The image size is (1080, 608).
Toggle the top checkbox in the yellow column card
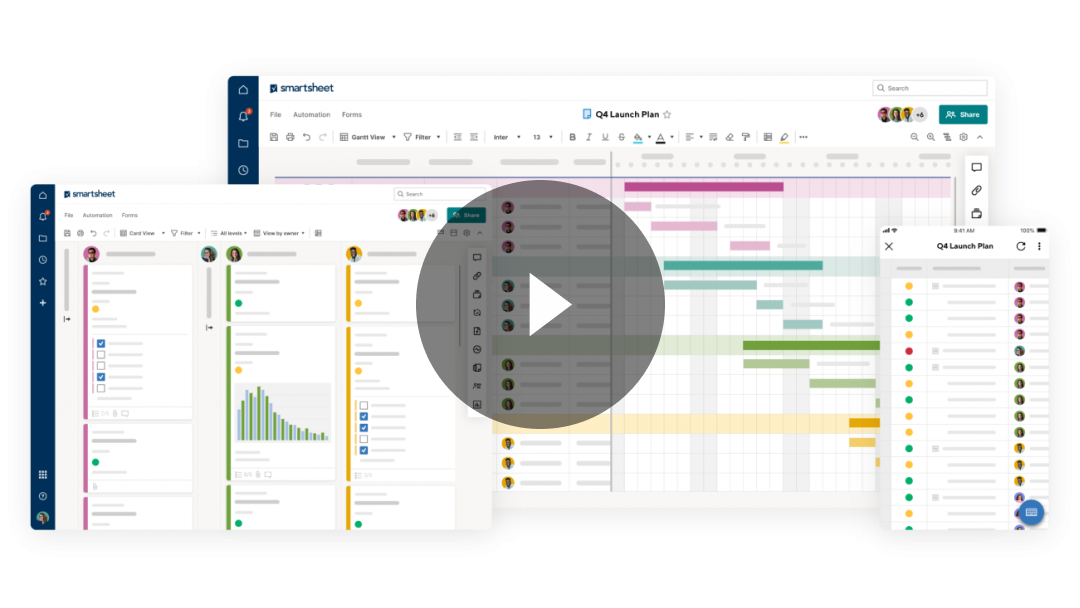pos(364,406)
